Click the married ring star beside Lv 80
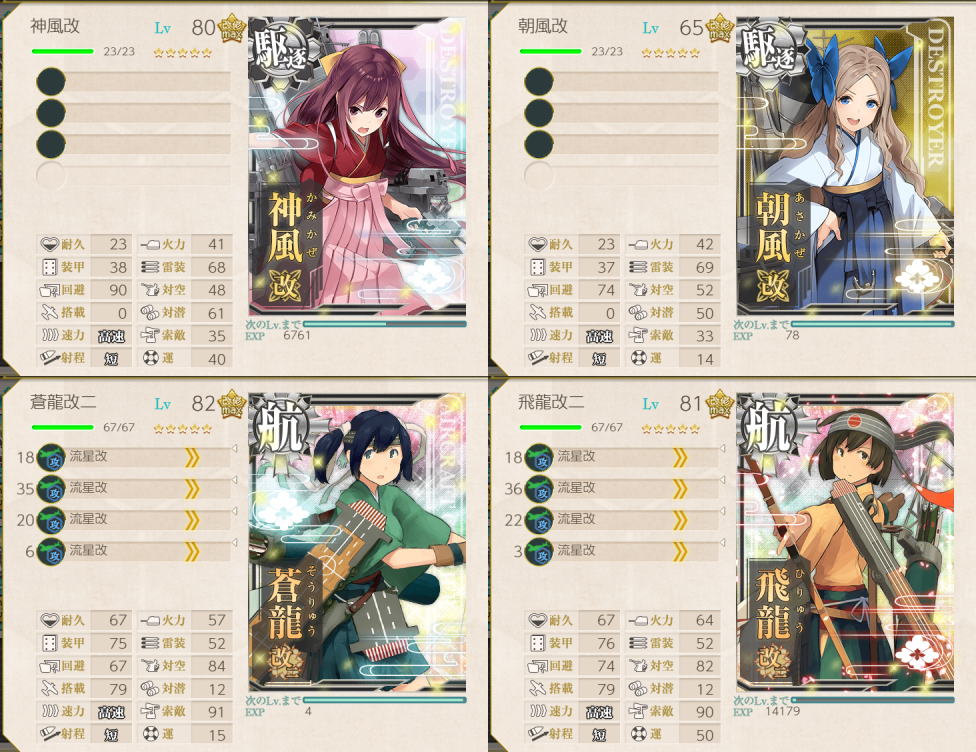The image size is (976, 752). click(231, 28)
